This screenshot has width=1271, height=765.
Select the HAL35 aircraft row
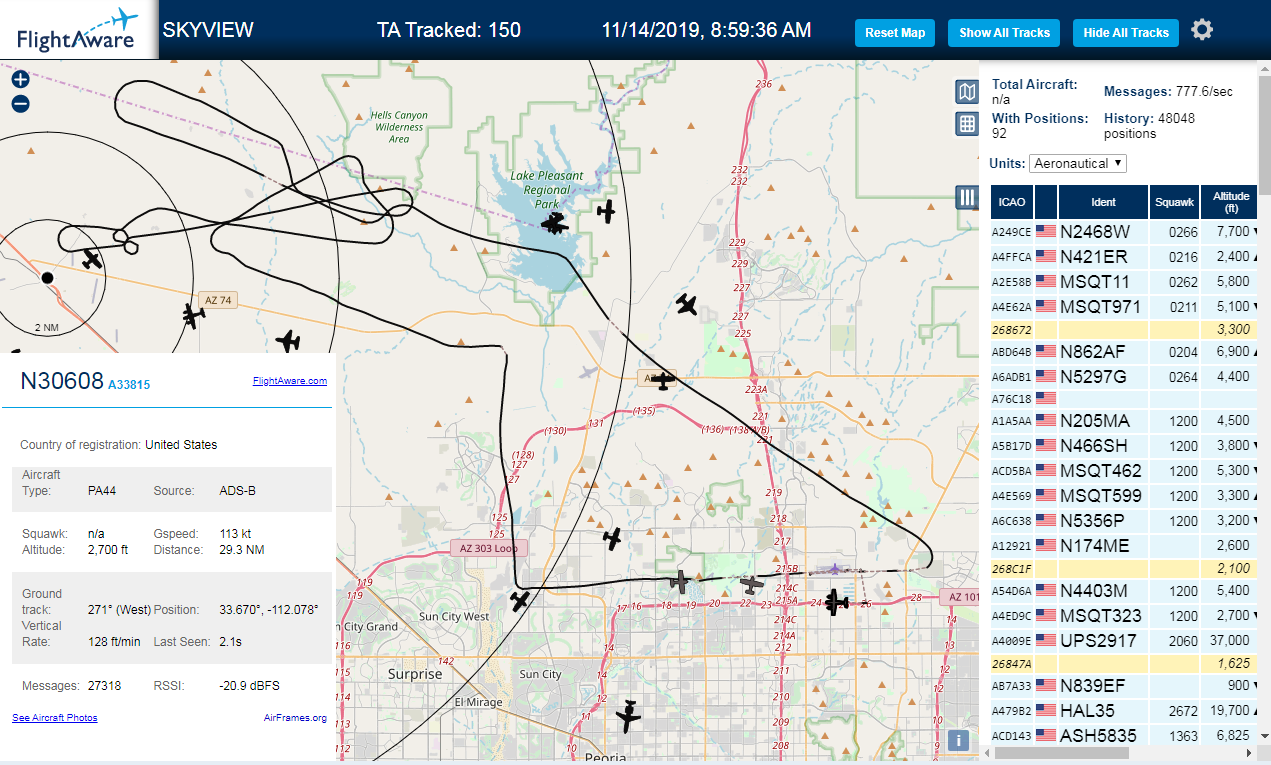(1124, 710)
